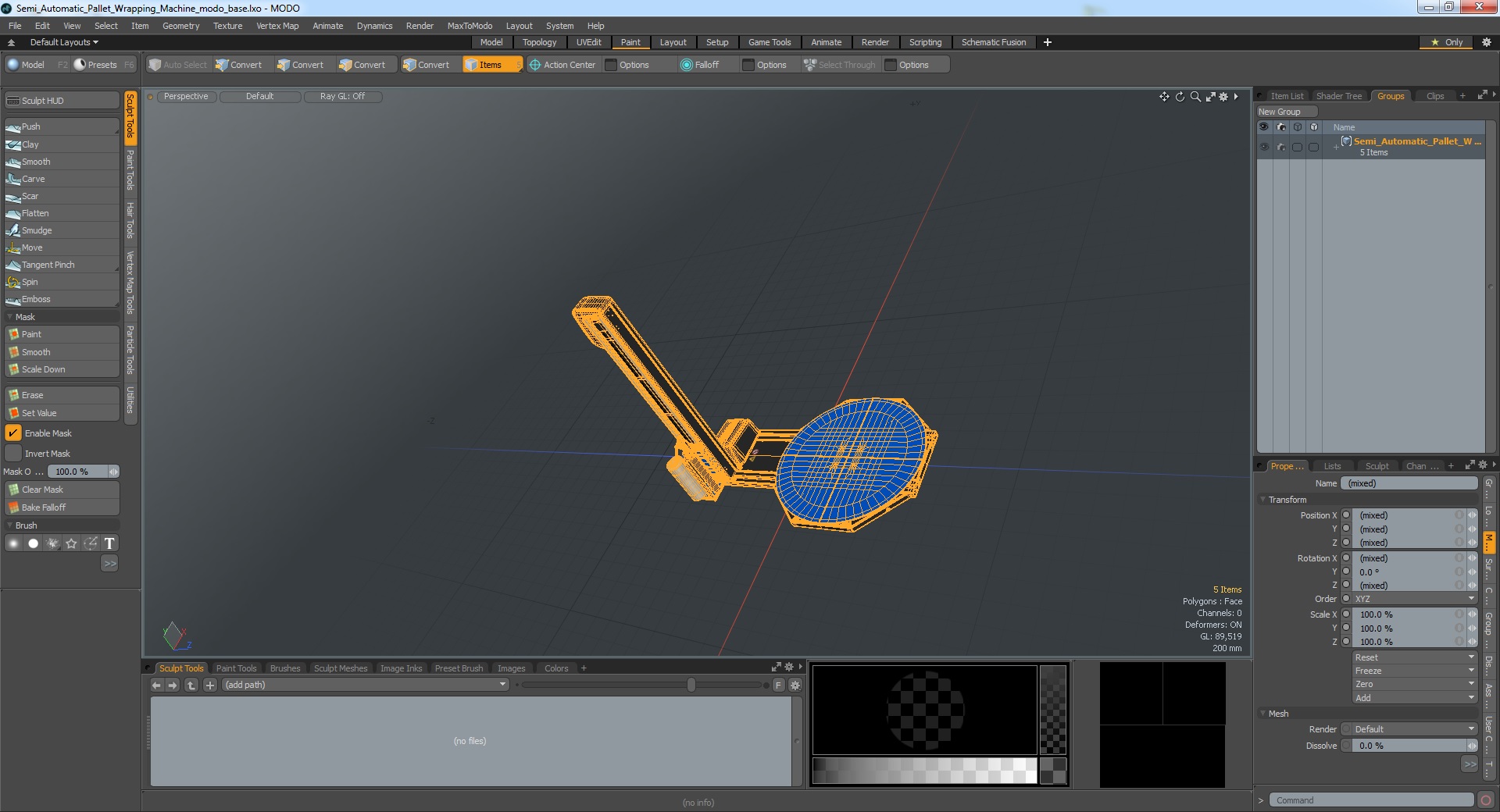The height and width of the screenshot is (812, 1500).
Task: Click the Clear Mask button
Action: point(61,490)
